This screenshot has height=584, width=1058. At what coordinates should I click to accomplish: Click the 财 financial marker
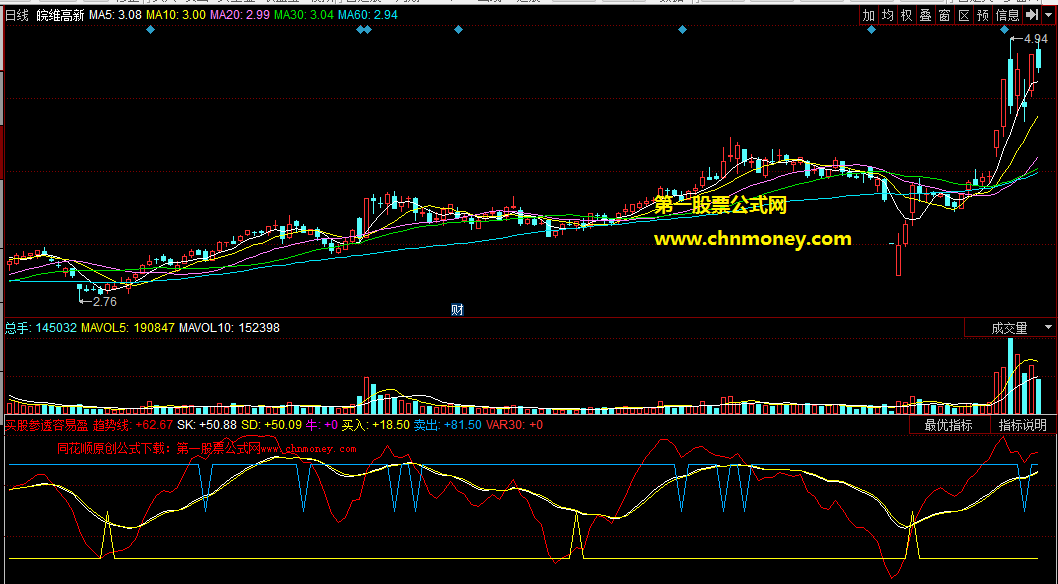(457, 310)
